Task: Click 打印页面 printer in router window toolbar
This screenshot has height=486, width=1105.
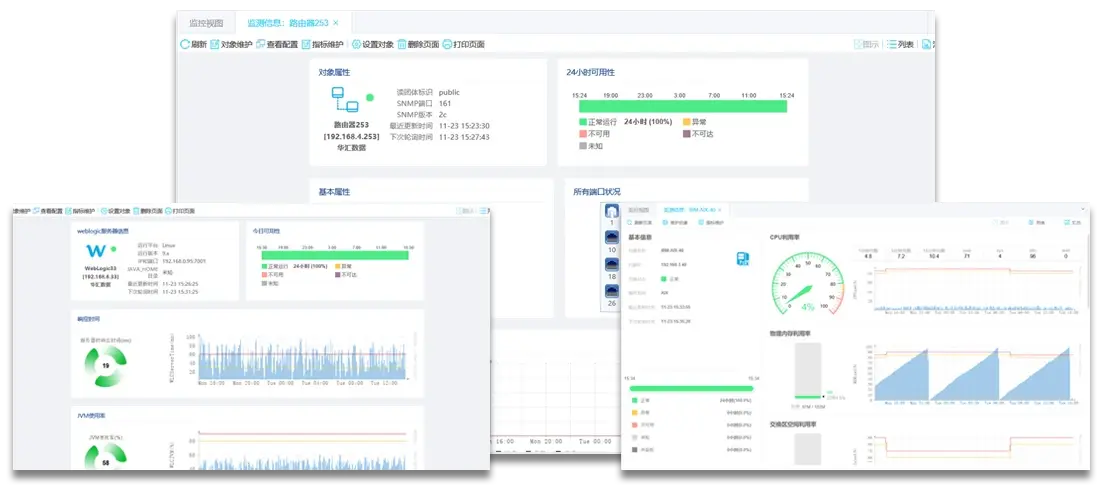Action: point(464,44)
